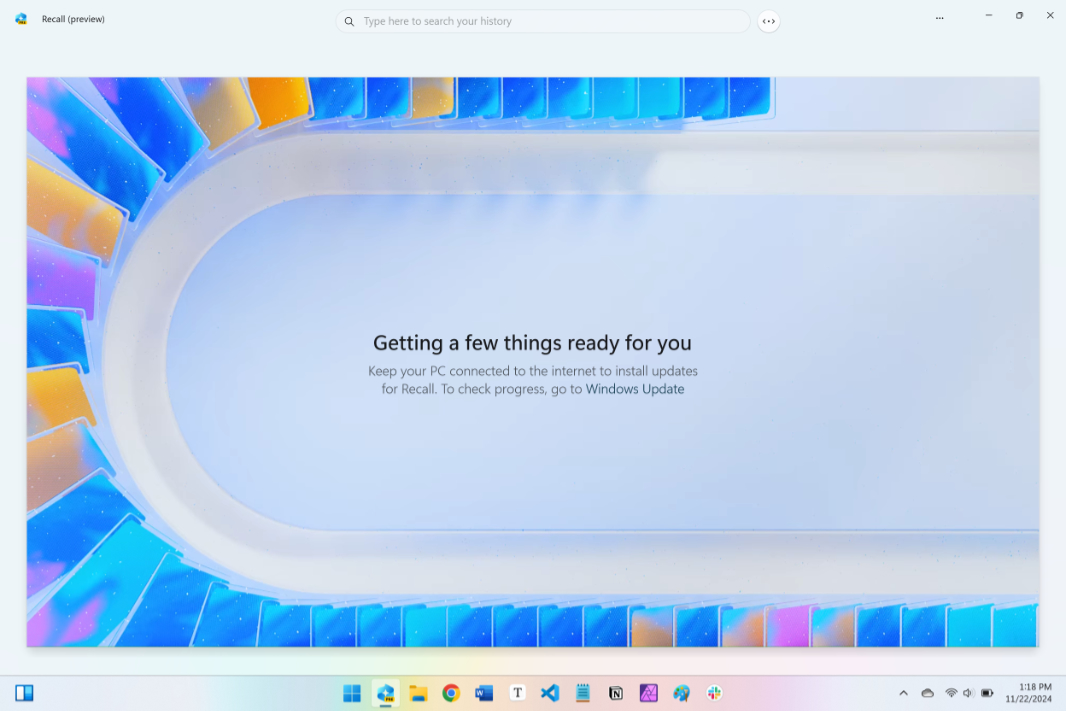The width and height of the screenshot is (1066, 711).
Task: Open Typora T icon in taskbar
Action: point(517,693)
